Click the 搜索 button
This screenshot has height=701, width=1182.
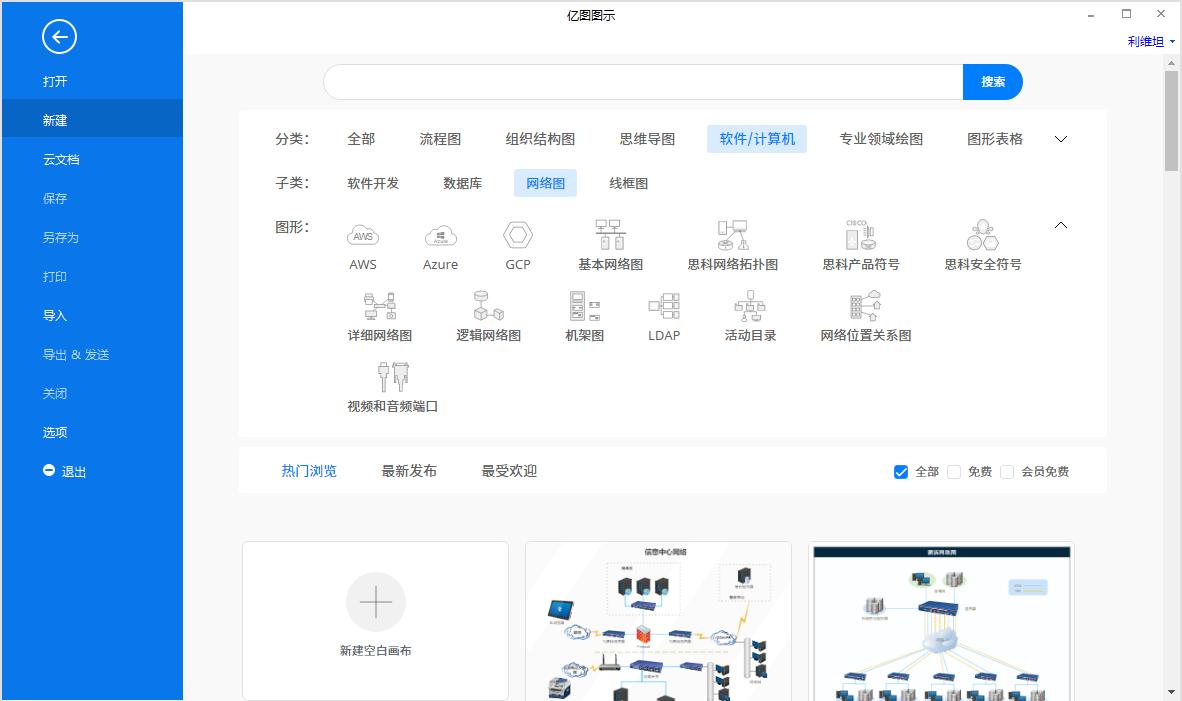993,81
